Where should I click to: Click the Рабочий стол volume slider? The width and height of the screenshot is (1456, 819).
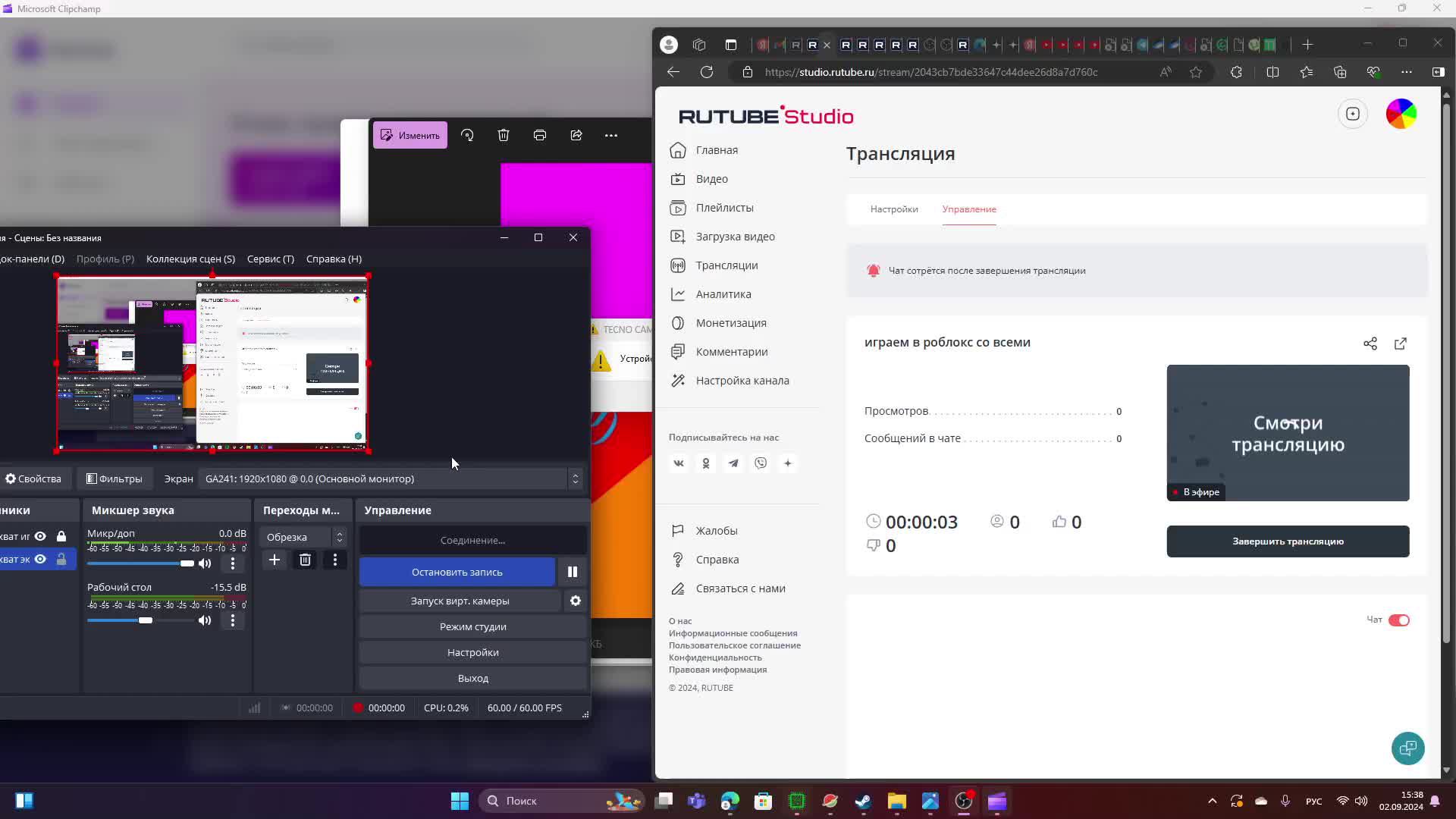[x=140, y=620]
